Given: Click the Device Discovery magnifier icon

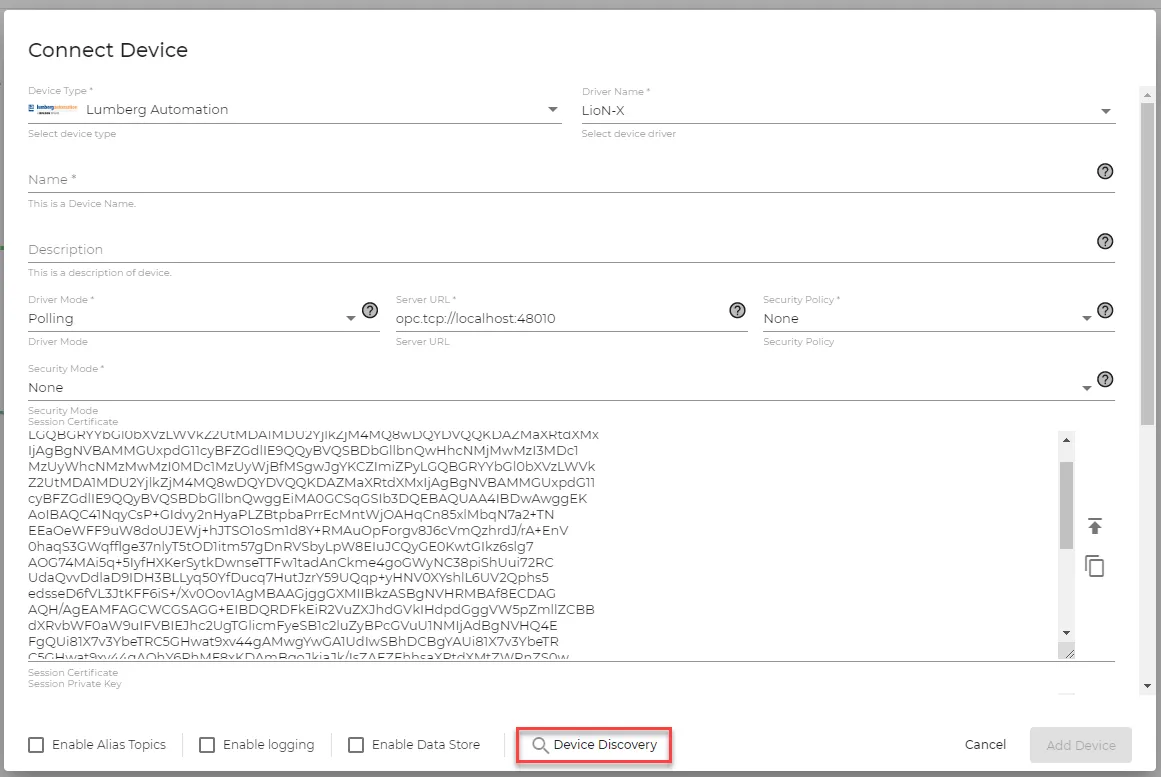Looking at the screenshot, I should [541, 745].
